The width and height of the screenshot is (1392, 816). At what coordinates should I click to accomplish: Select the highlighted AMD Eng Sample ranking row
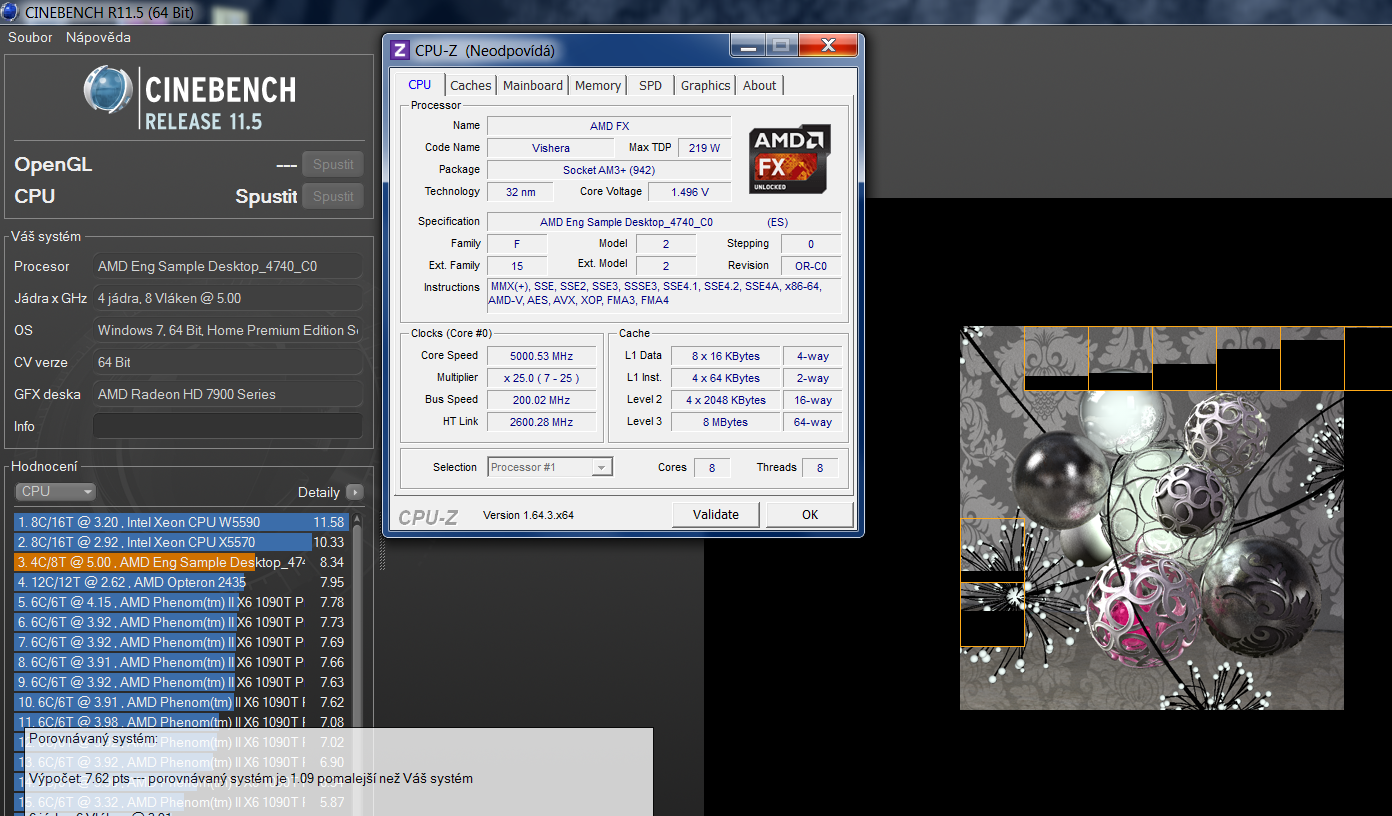(x=181, y=562)
